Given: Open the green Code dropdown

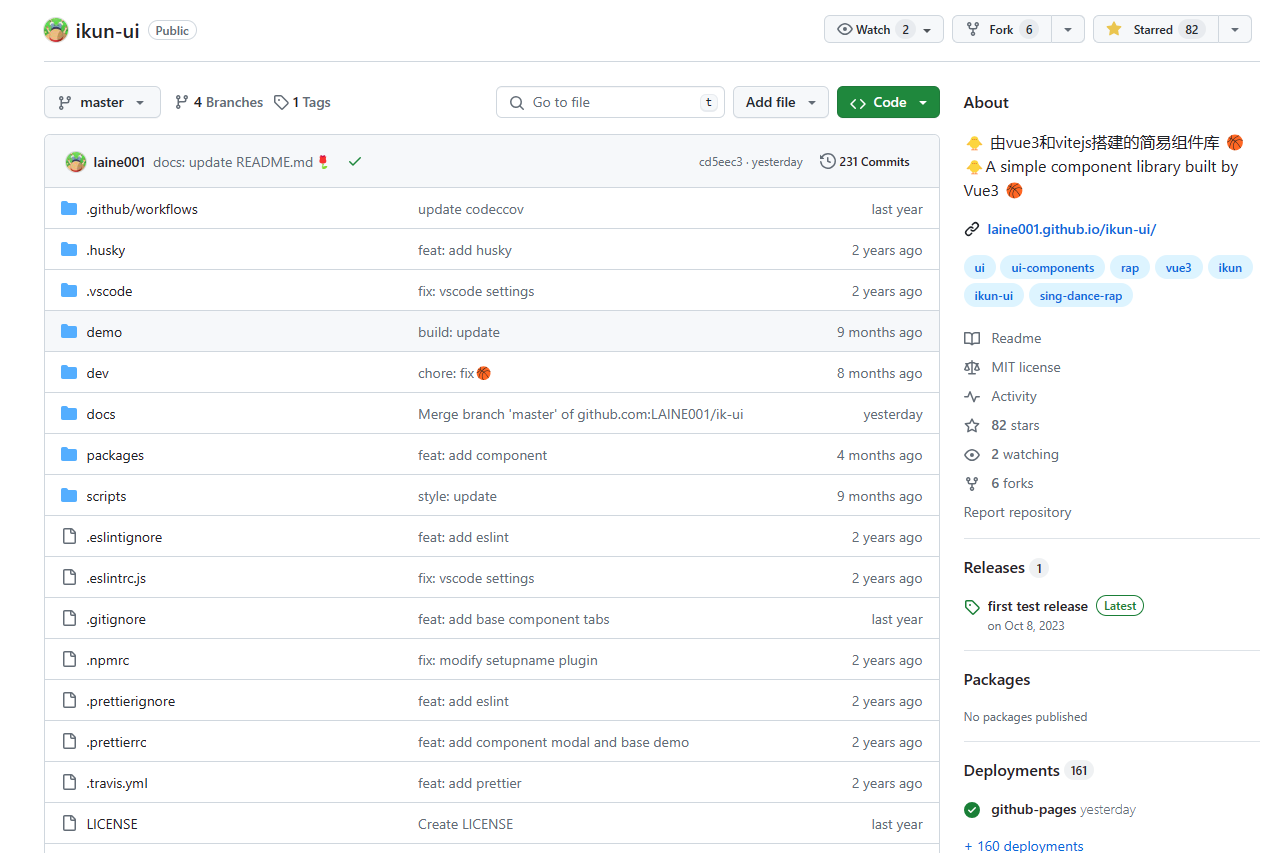Looking at the screenshot, I should pyautogui.click(x=888, y=102).
